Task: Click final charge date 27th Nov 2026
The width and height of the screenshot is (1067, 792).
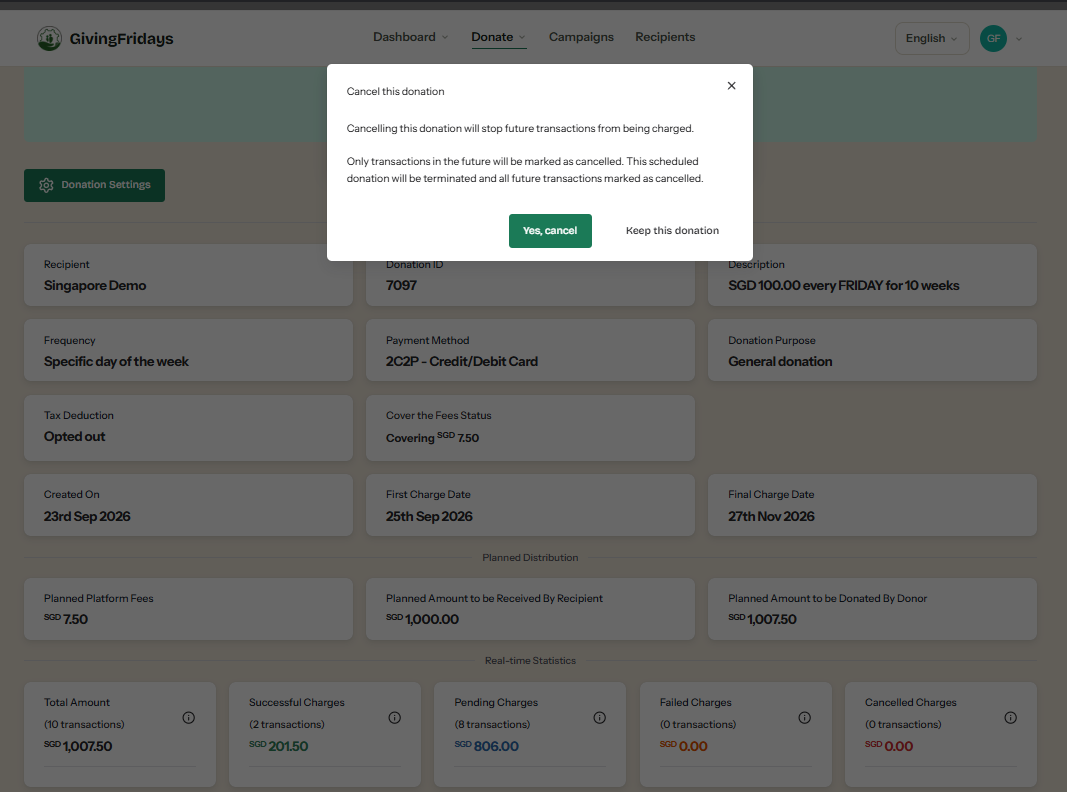Action: (771, 516)
